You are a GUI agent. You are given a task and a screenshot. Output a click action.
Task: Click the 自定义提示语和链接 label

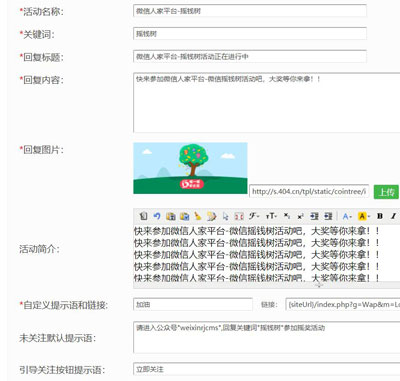coord(63,305)
